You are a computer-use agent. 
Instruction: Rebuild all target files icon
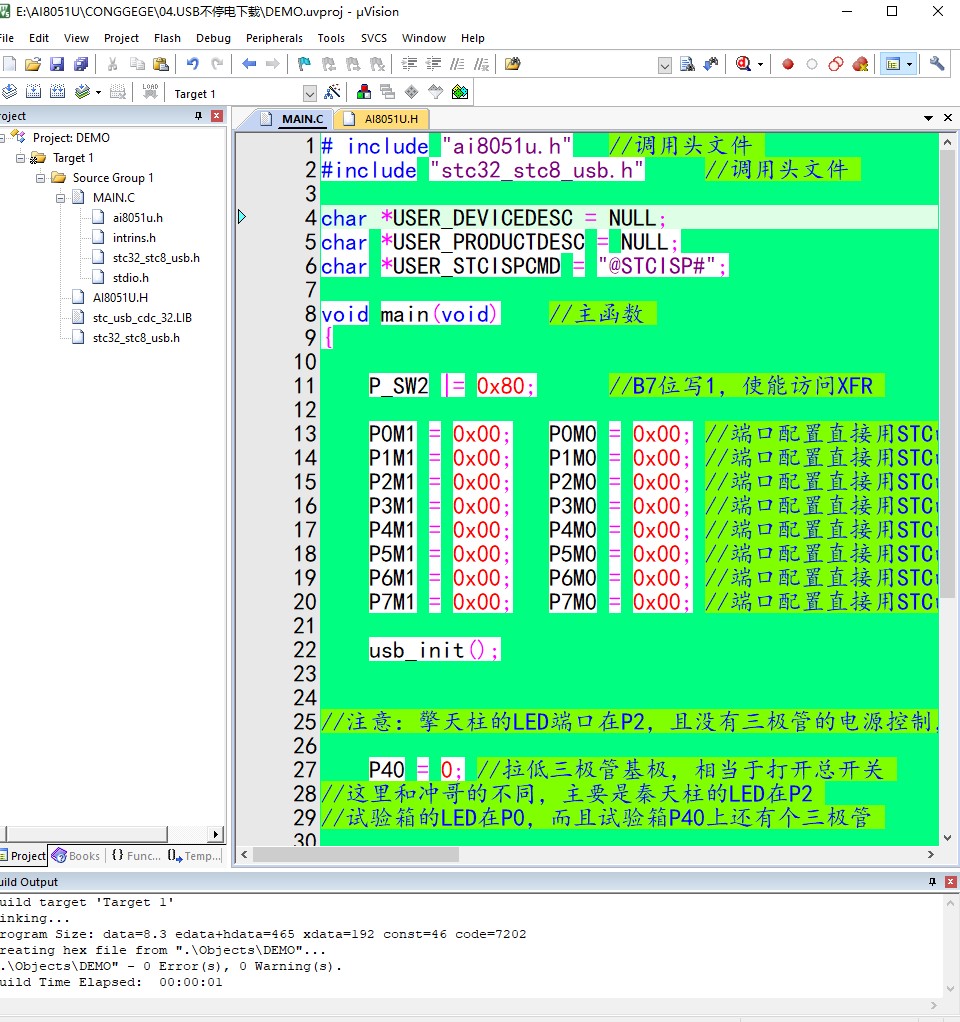tap(57, 92)
